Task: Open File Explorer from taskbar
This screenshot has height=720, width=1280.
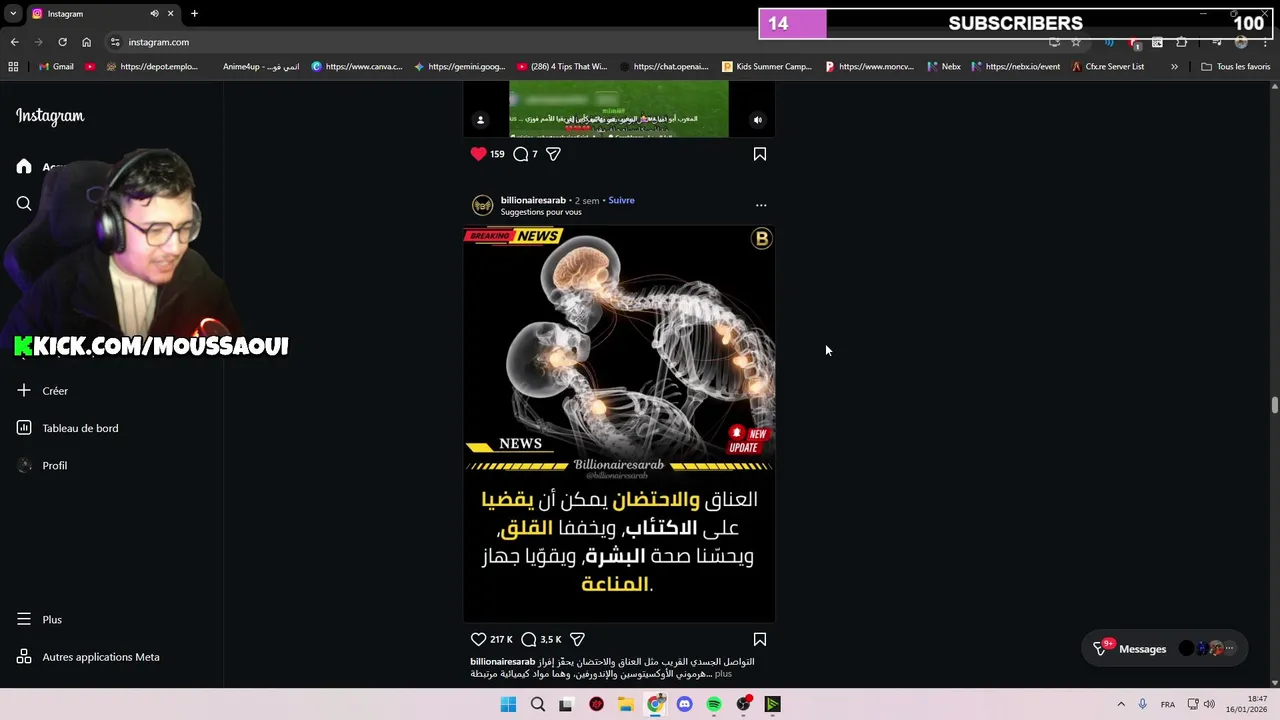Action: (x=626, y=704)
